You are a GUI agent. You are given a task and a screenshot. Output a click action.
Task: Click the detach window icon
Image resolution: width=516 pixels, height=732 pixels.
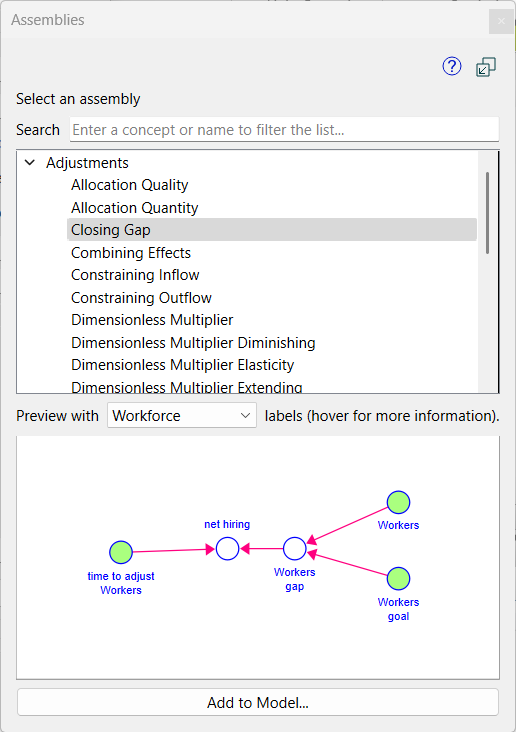coord(486,67)
